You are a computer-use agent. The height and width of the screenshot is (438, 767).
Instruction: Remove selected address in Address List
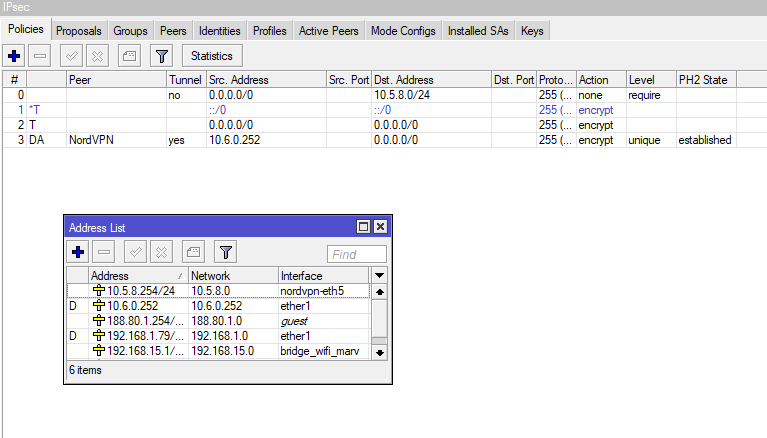pyautogui.click(x=104, y=253)
